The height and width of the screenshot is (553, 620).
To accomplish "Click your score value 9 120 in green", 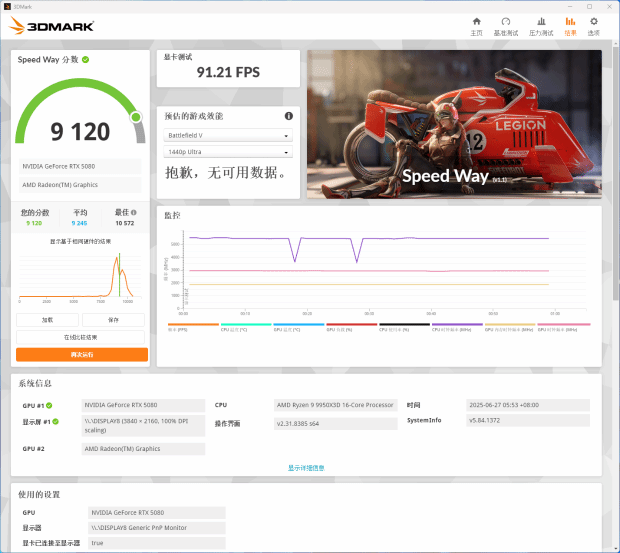I will pos(34,223).
